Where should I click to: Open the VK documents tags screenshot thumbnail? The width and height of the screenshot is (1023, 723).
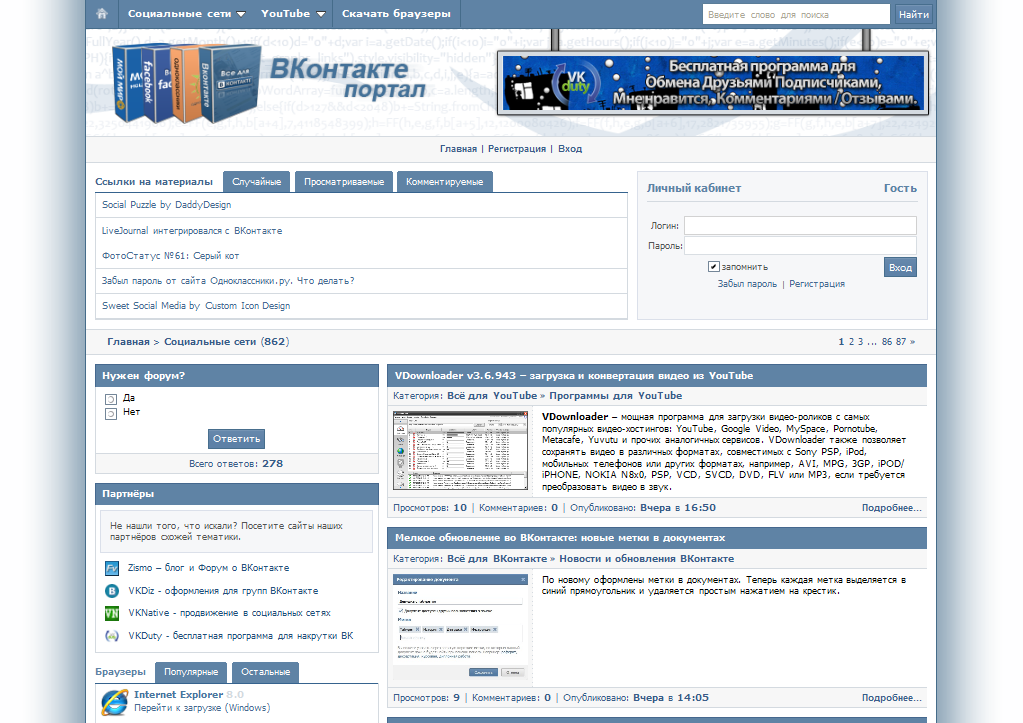coord(461,627)
